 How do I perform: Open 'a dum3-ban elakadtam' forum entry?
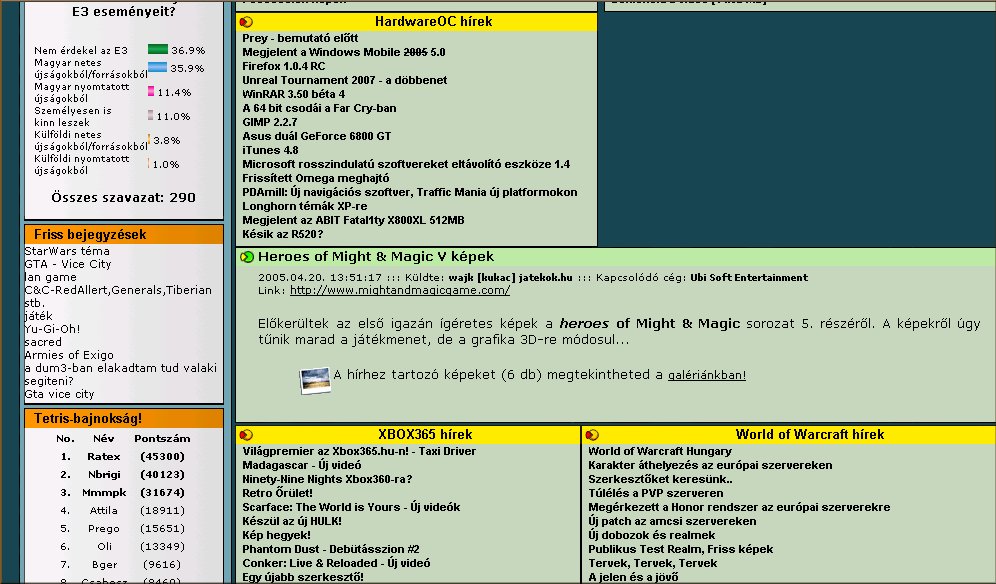(121, 374)
